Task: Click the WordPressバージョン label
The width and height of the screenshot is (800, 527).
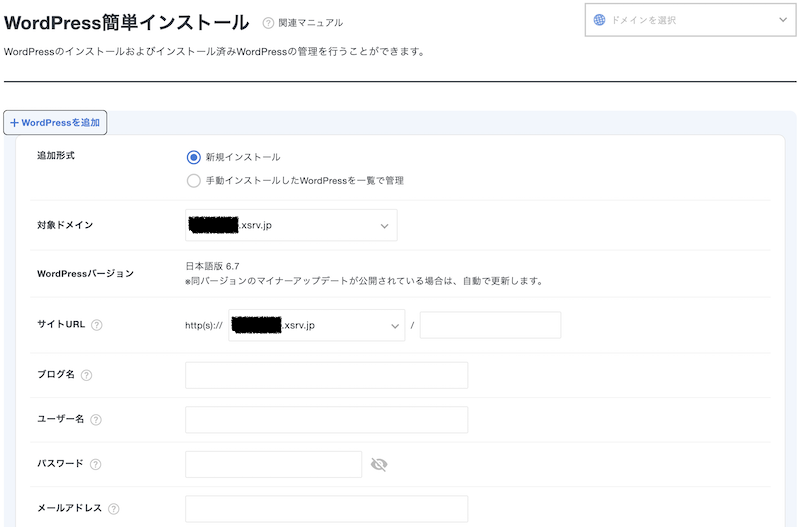Action: (85, 273)
